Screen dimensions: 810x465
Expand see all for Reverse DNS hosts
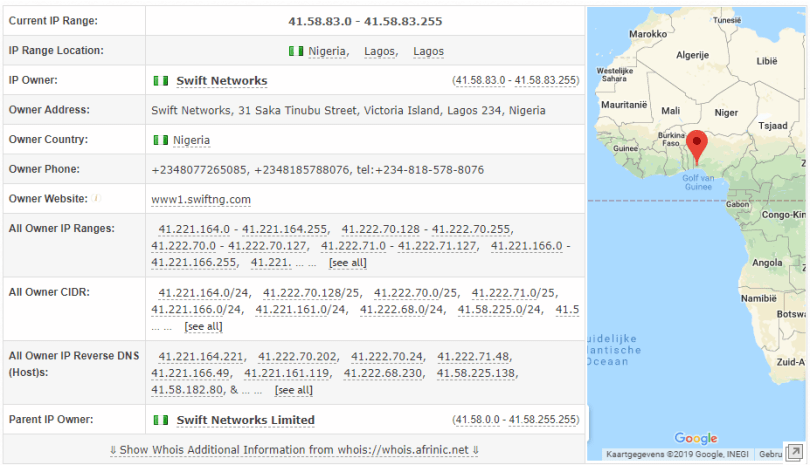(x=293, y=391)
